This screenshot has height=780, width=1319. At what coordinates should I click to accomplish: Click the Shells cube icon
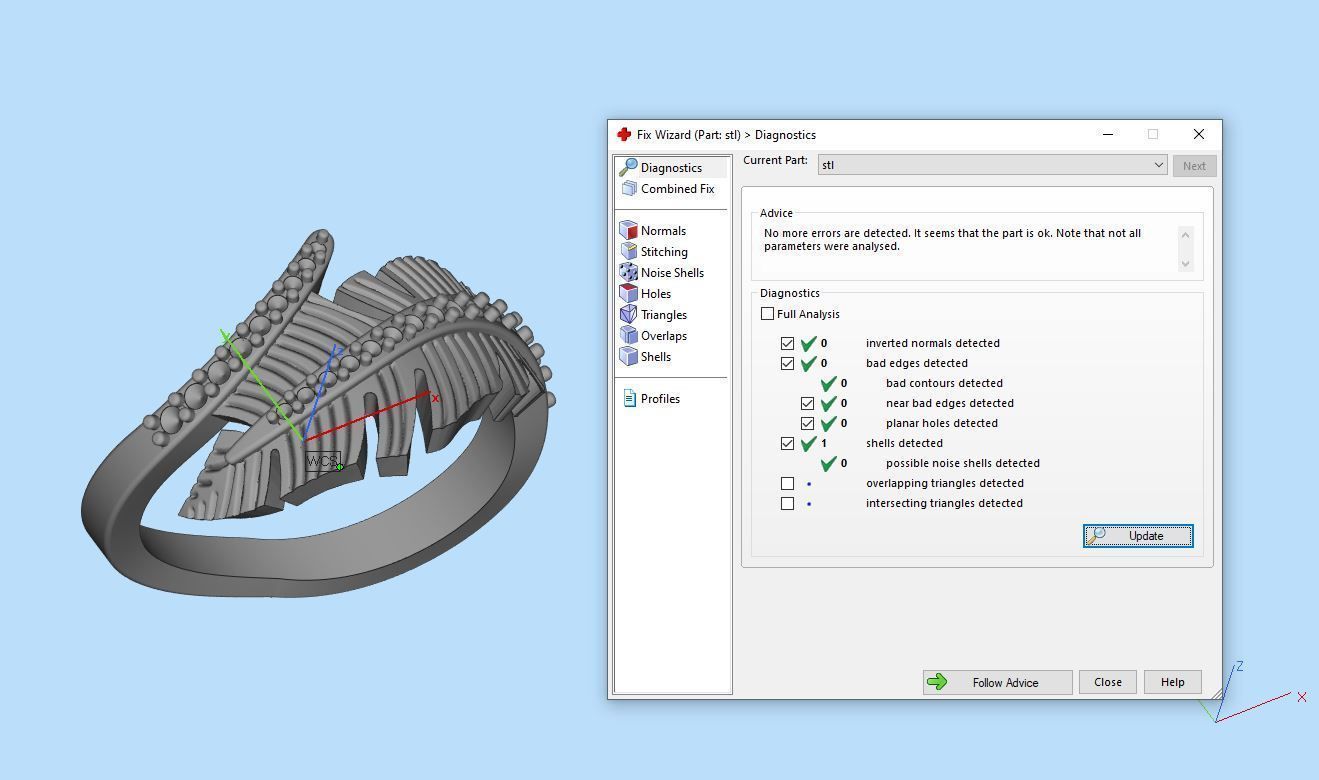coord(628,356)
